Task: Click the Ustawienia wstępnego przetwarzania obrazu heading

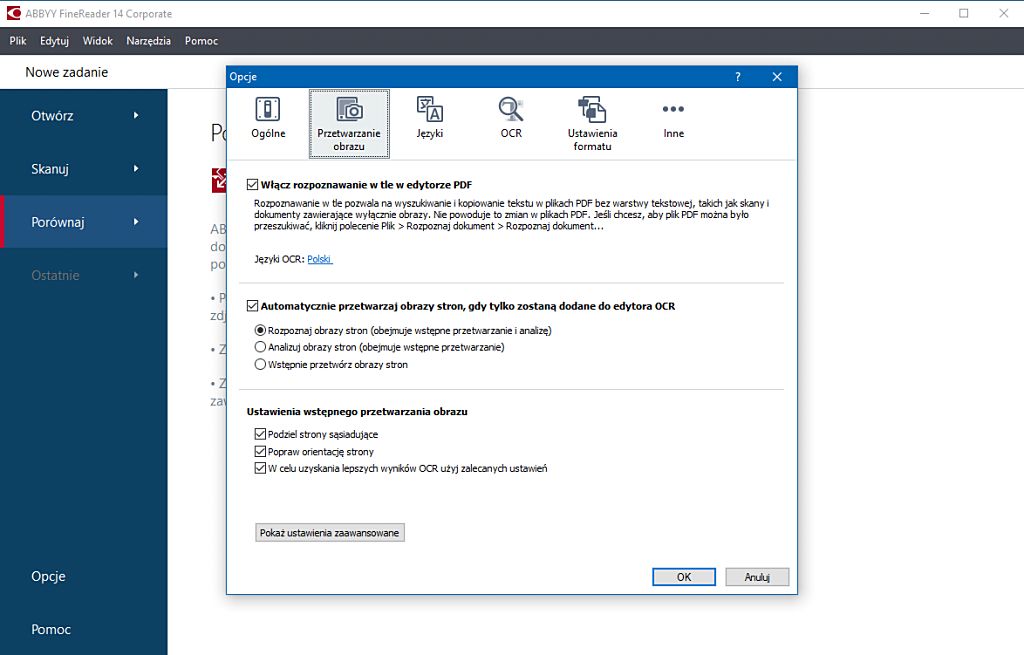Action: click(357, 412)
